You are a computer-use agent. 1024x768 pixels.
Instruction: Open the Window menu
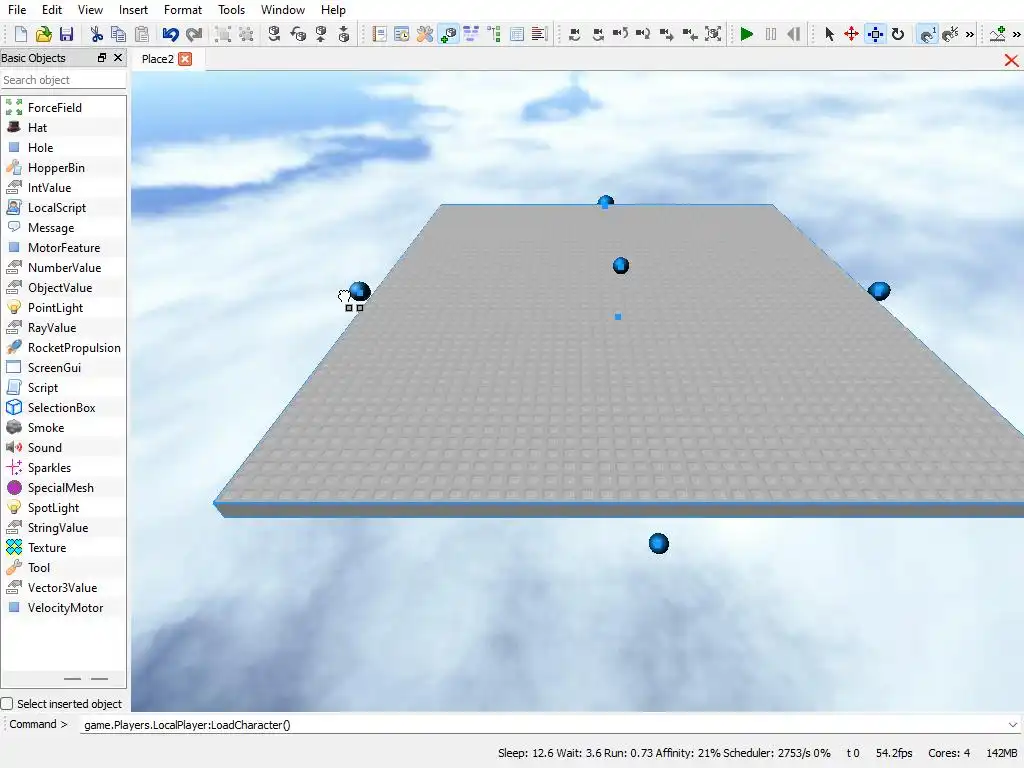coord(283,10)
